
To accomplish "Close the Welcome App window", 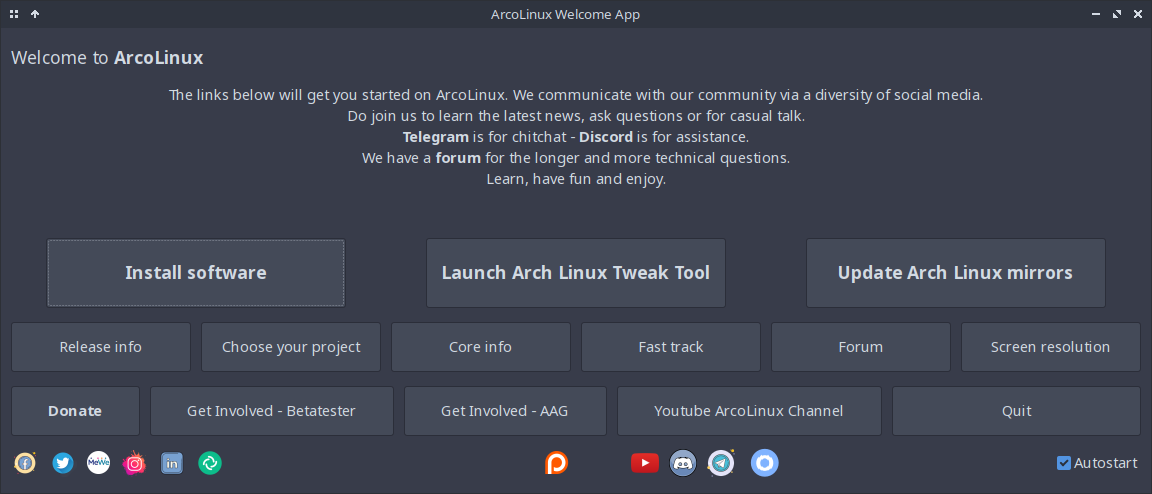I will point(1137,14).
